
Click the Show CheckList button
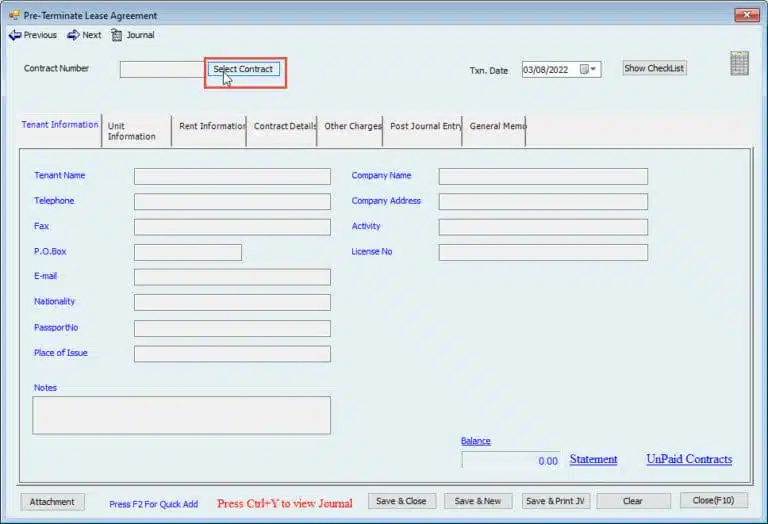[x=654, y=68]
